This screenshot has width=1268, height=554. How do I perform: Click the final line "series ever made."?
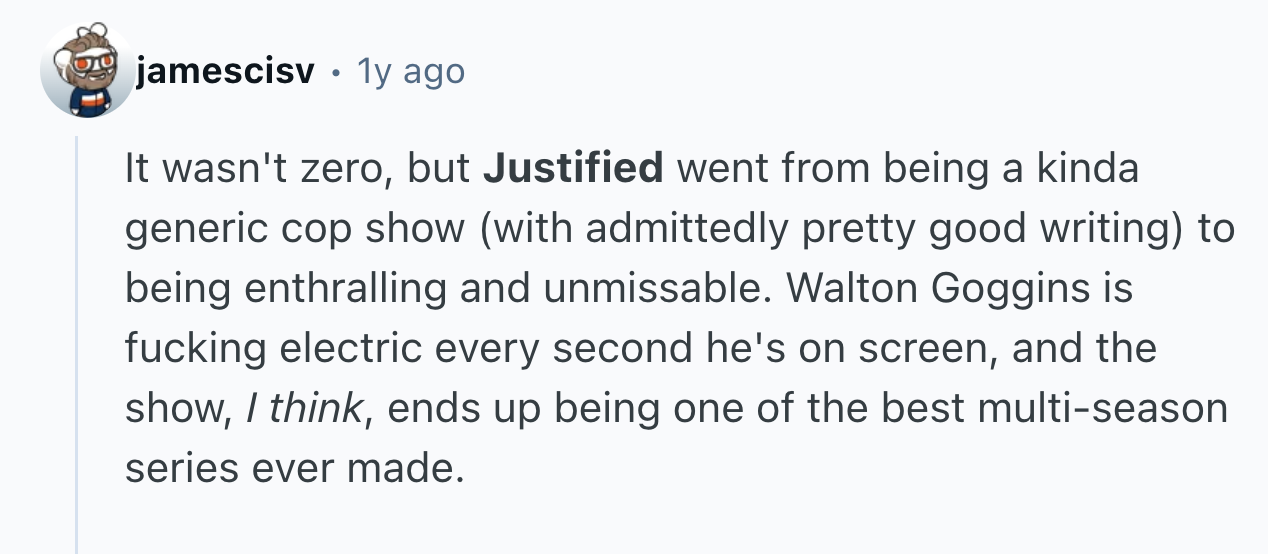pyautogui.click(x=295, y=469)
